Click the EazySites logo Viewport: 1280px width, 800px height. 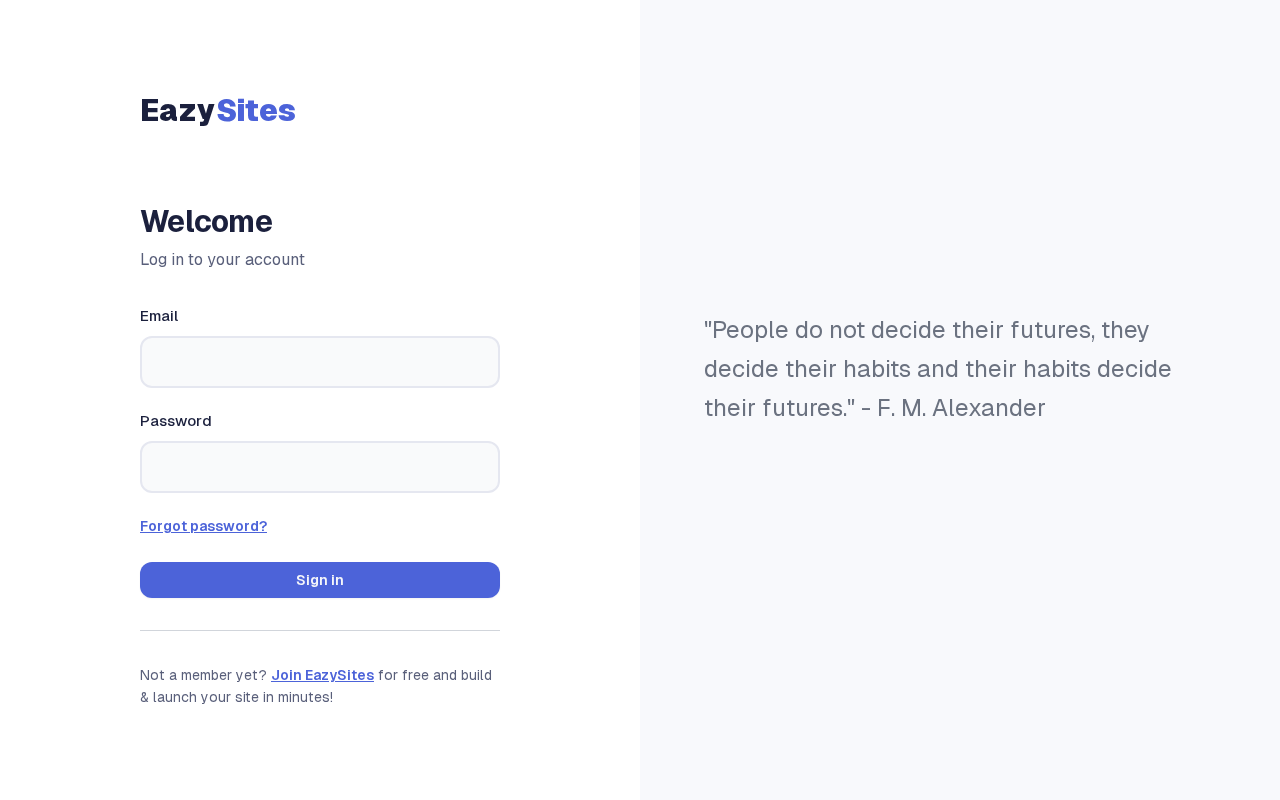(218, 110)
